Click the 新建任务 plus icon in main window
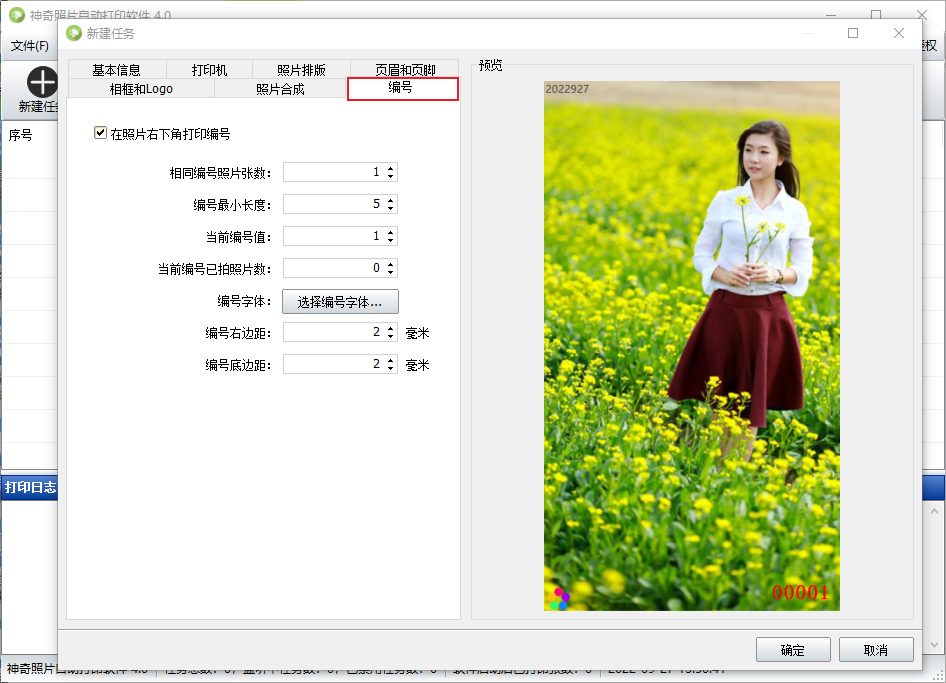The image size is (946, 683). tap(42, 82)
